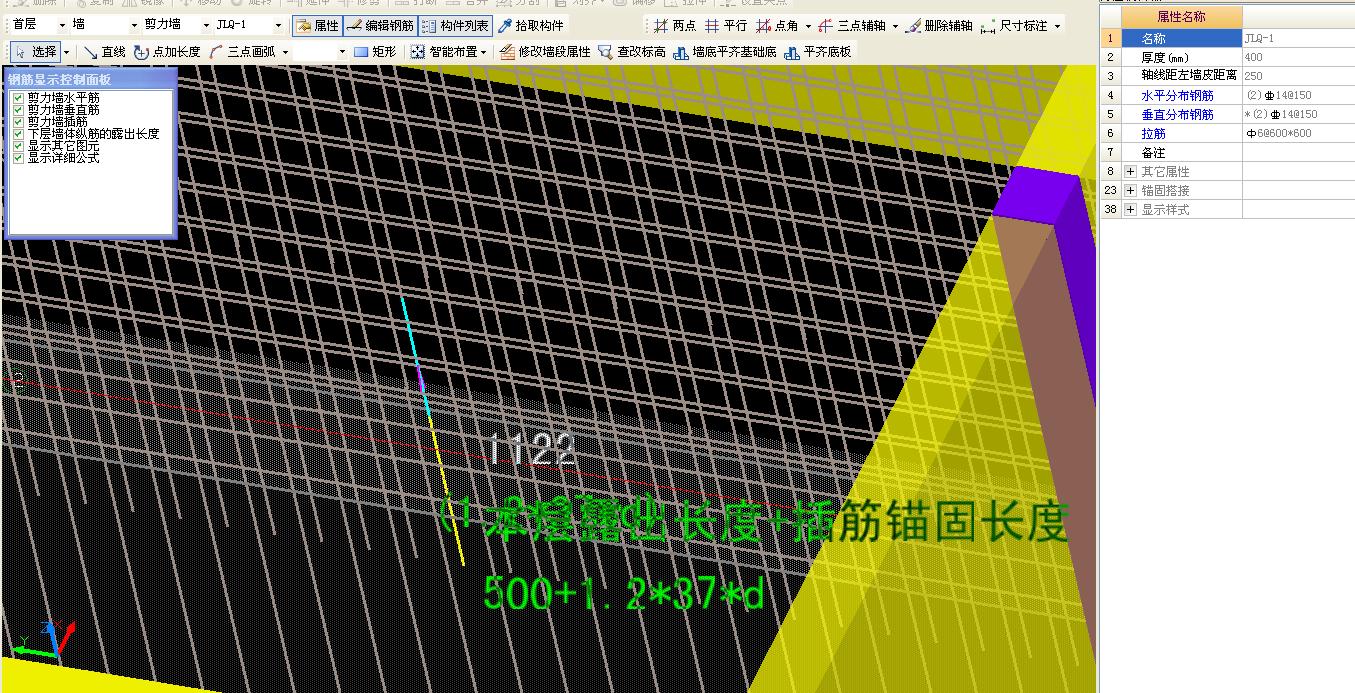This screenshot has width=1355, height=693.
Task: Pick the 三点画弧 three-point arc tool
Action: pos(243,51)
